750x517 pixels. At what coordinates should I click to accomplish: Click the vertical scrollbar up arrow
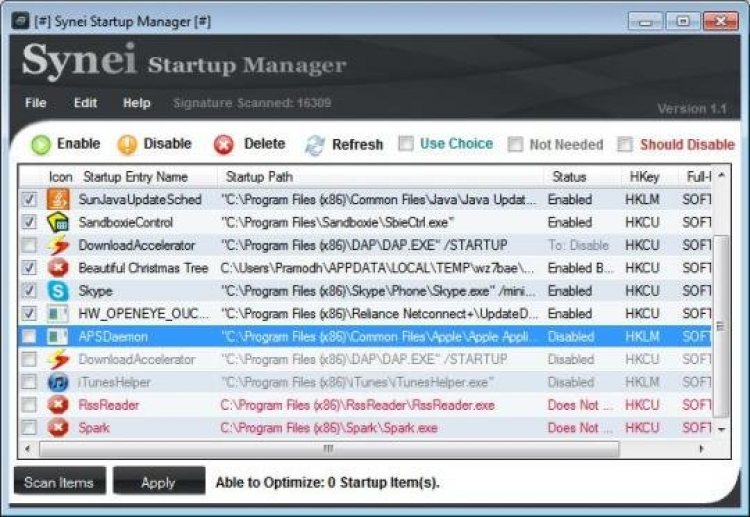click(721, 176)
